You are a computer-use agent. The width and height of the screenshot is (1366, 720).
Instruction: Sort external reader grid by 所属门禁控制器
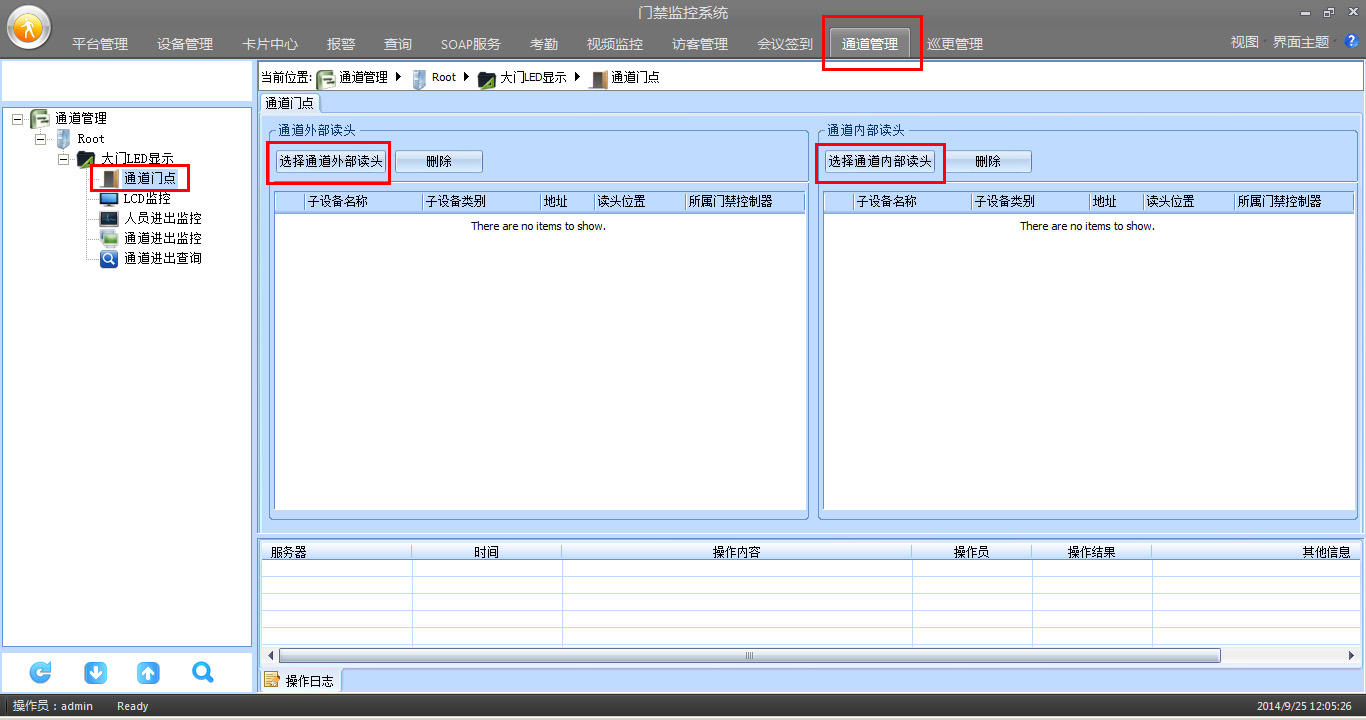pos(744,201)
